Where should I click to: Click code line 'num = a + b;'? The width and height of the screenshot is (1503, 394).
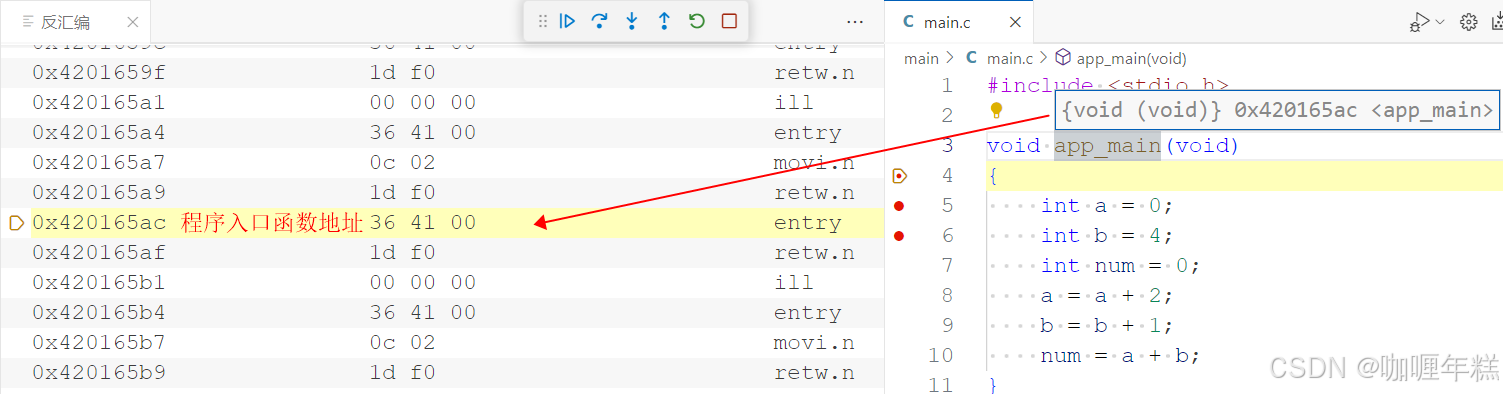coord(1119,356)
